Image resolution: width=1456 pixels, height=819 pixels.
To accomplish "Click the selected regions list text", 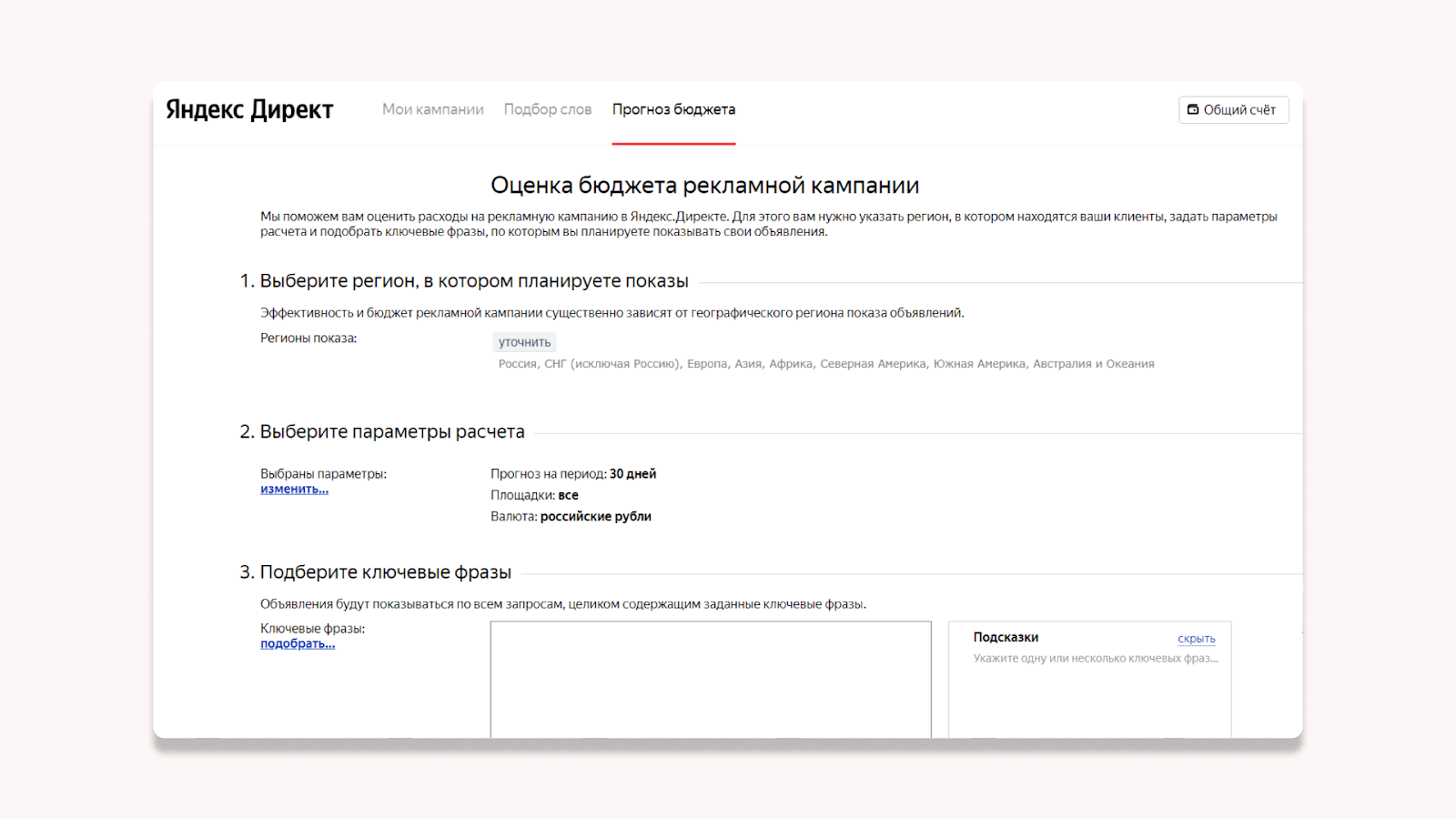I will [x=826, y=364].
